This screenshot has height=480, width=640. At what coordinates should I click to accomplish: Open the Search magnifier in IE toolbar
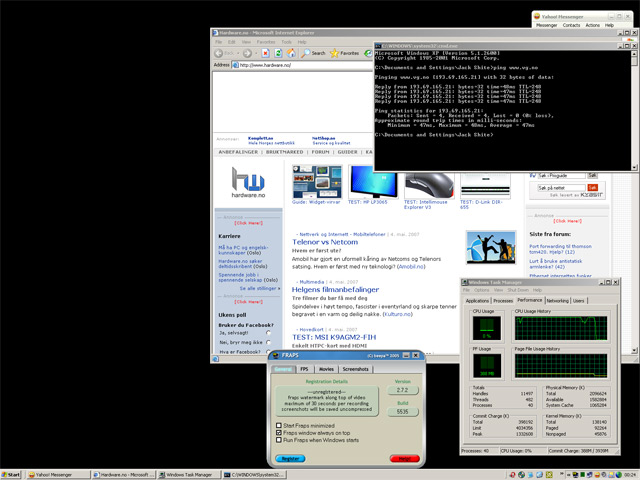[x=313, y=53]
